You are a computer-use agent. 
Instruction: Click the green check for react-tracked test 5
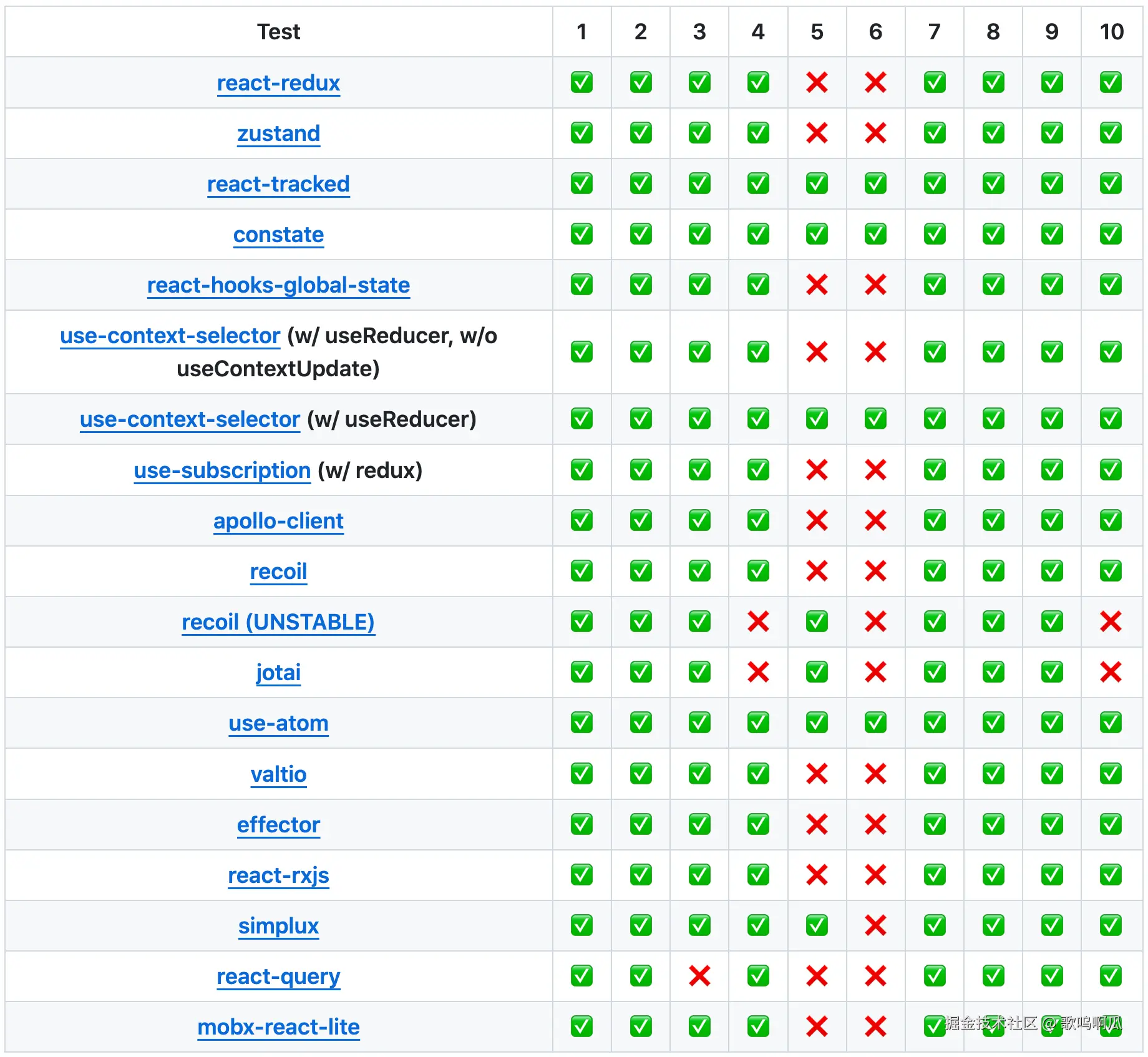[817, 183]
